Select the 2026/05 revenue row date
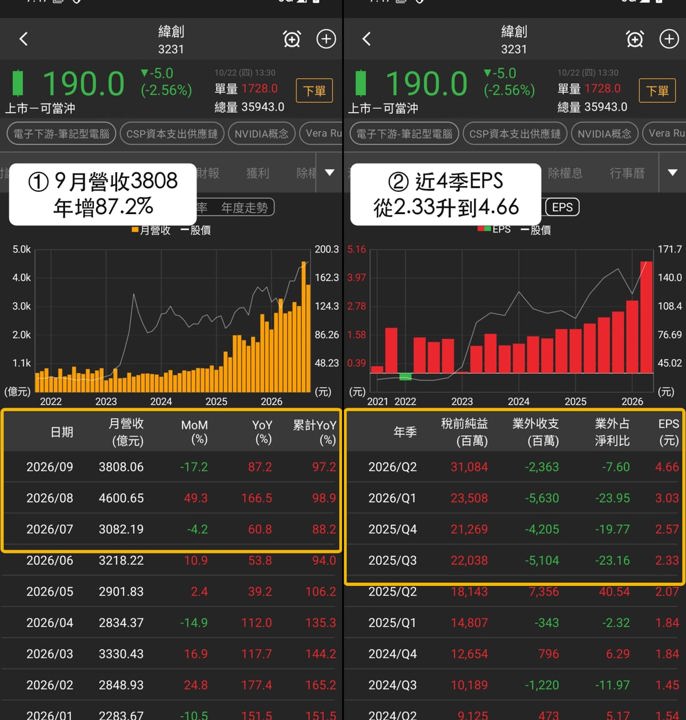 point(50,592)
